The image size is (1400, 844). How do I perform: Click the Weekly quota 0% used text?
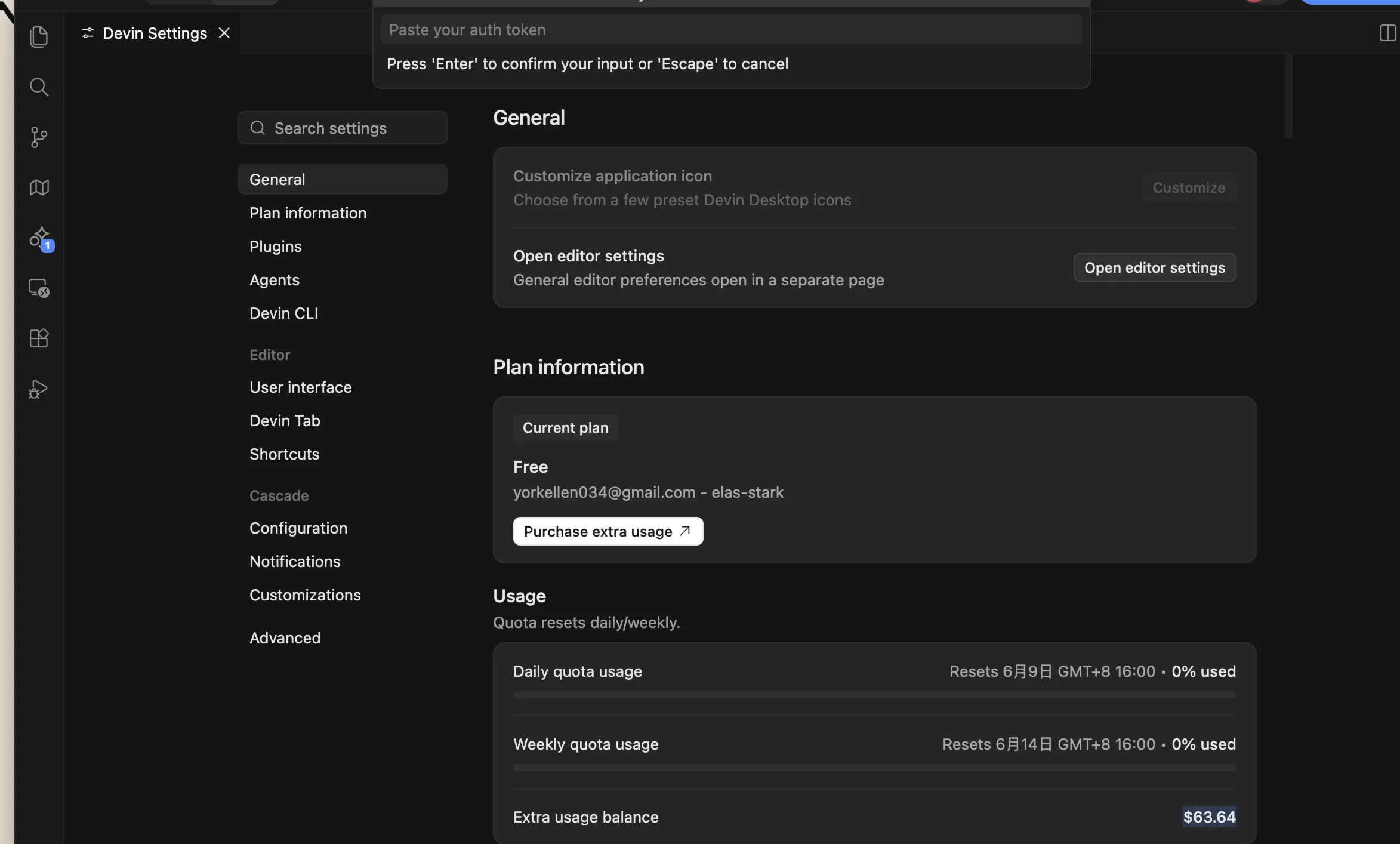coord(1204,744)
